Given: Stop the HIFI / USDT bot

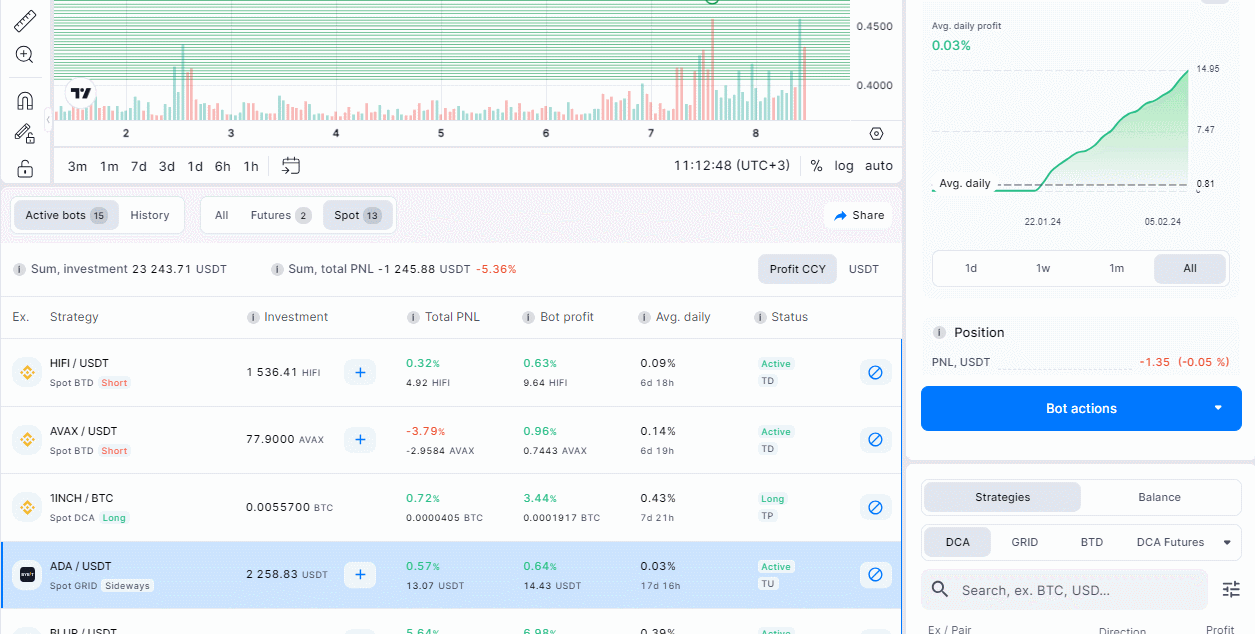Looking at the screenshot, I should coord(875,372).
